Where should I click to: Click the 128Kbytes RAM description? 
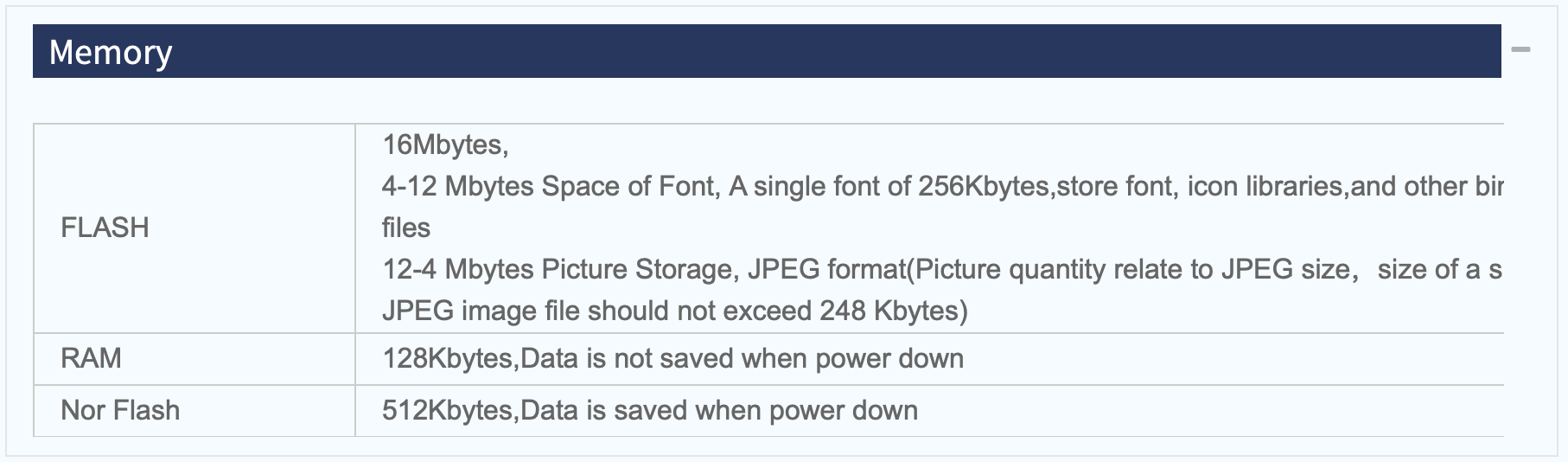click(672, 358)
